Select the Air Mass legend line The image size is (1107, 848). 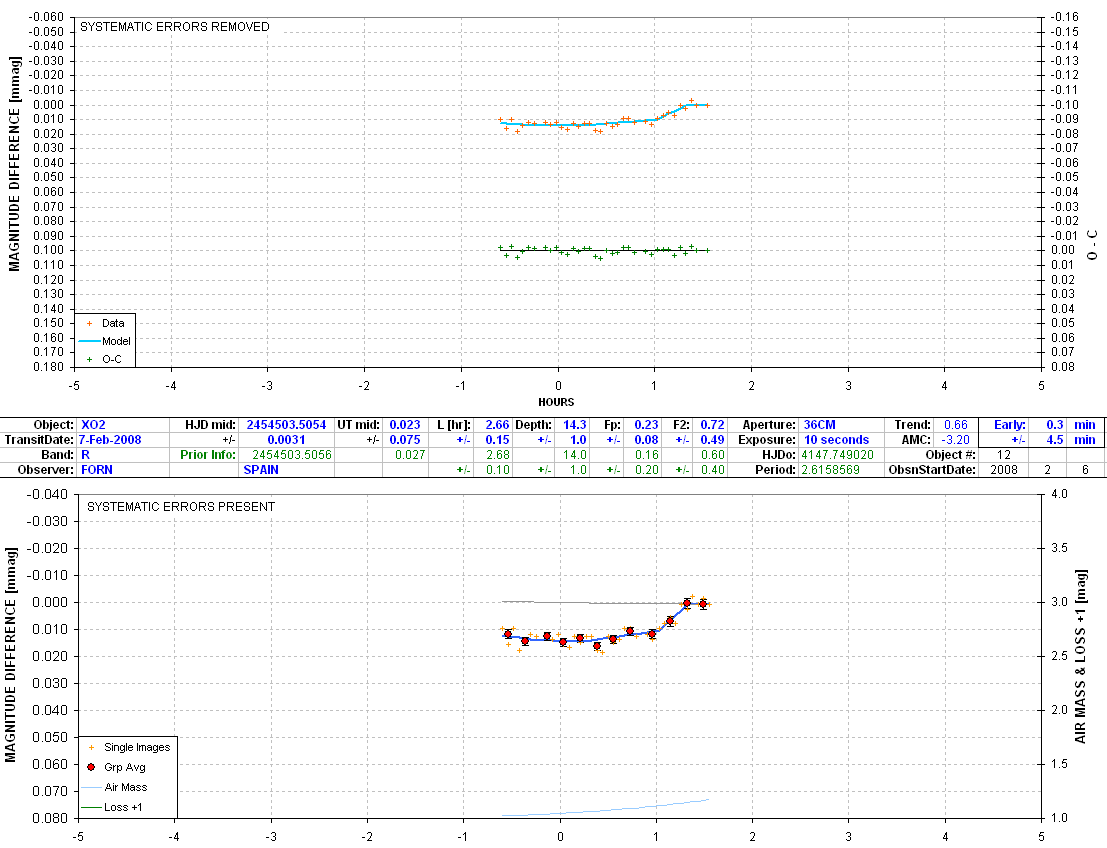[x=91, y=787]
